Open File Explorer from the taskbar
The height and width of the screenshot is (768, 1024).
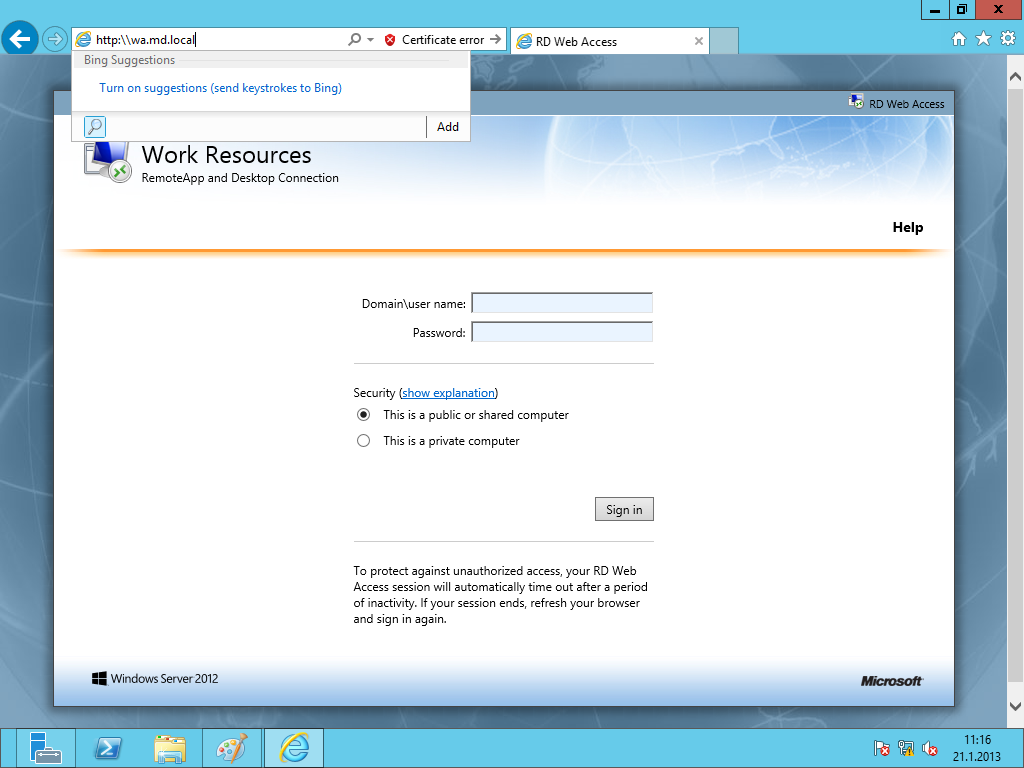(x=170, y=748)
